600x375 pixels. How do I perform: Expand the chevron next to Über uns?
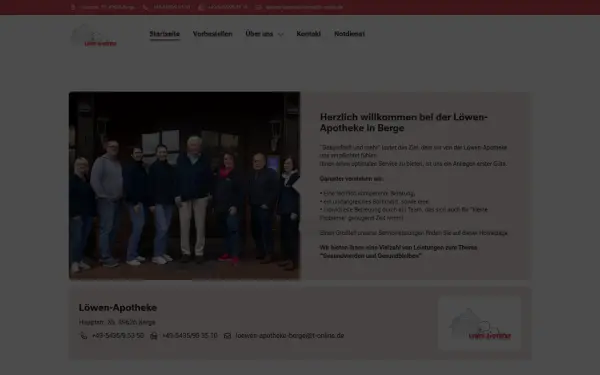(280, 34)
